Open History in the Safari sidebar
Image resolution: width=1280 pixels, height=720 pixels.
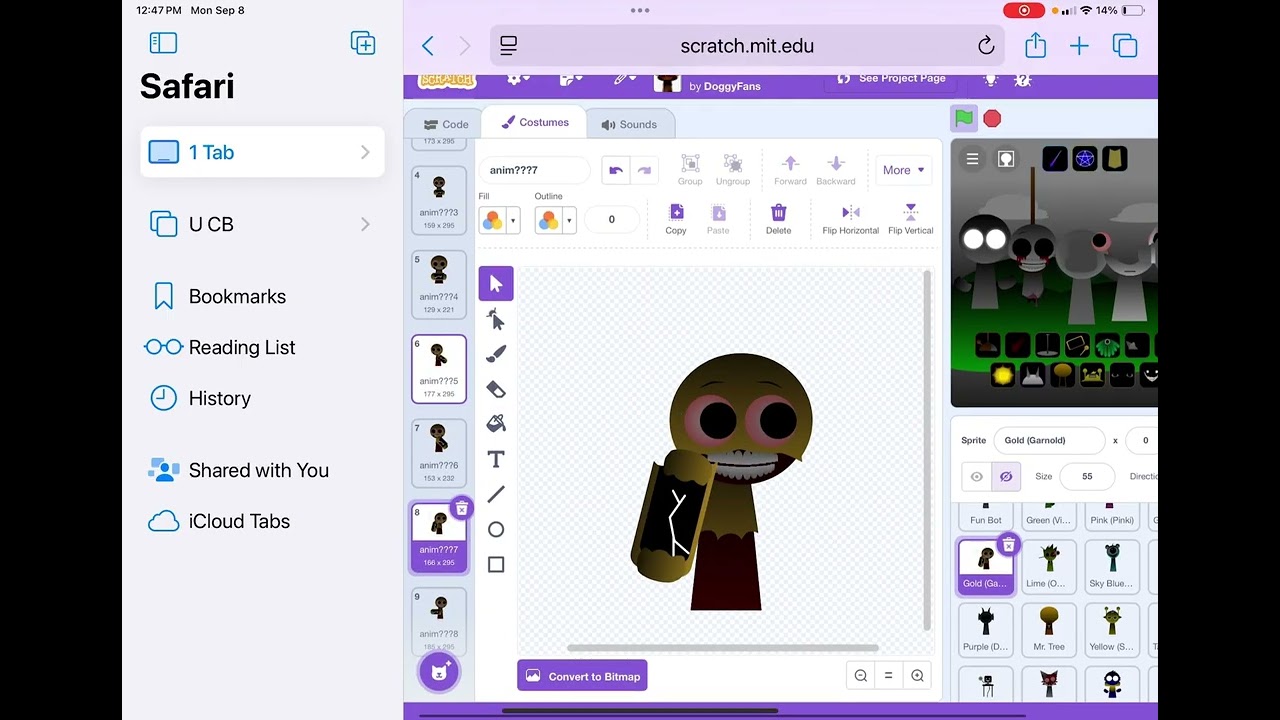click(x=262, y=398)
